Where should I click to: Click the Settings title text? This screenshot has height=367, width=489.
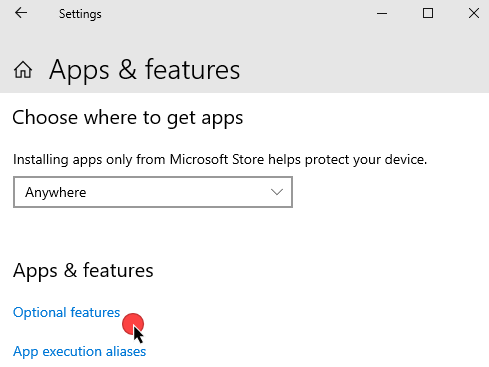pos(80,14)
